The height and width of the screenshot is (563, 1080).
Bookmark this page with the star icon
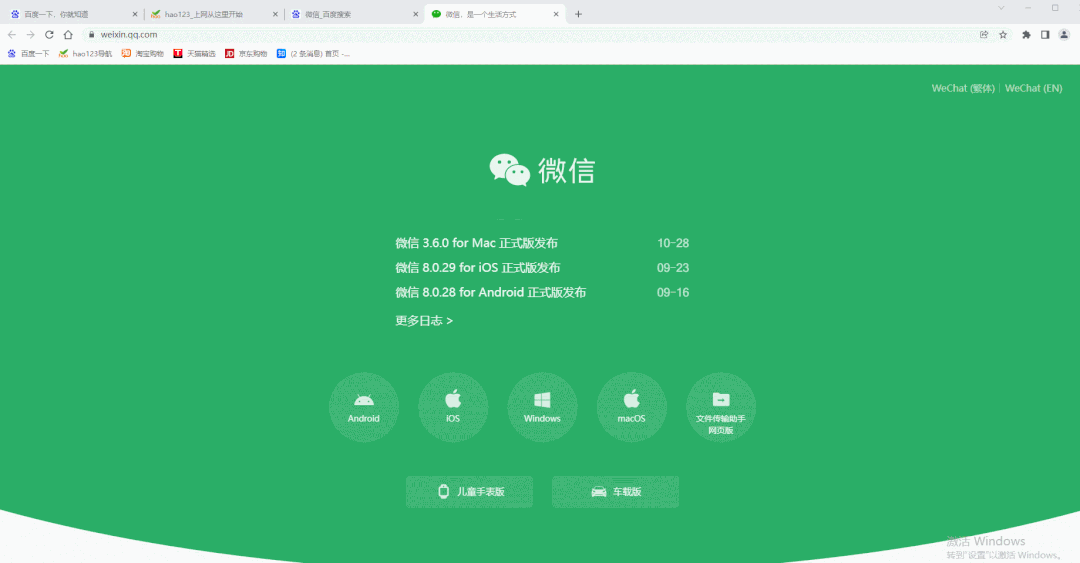(1003, 34)
